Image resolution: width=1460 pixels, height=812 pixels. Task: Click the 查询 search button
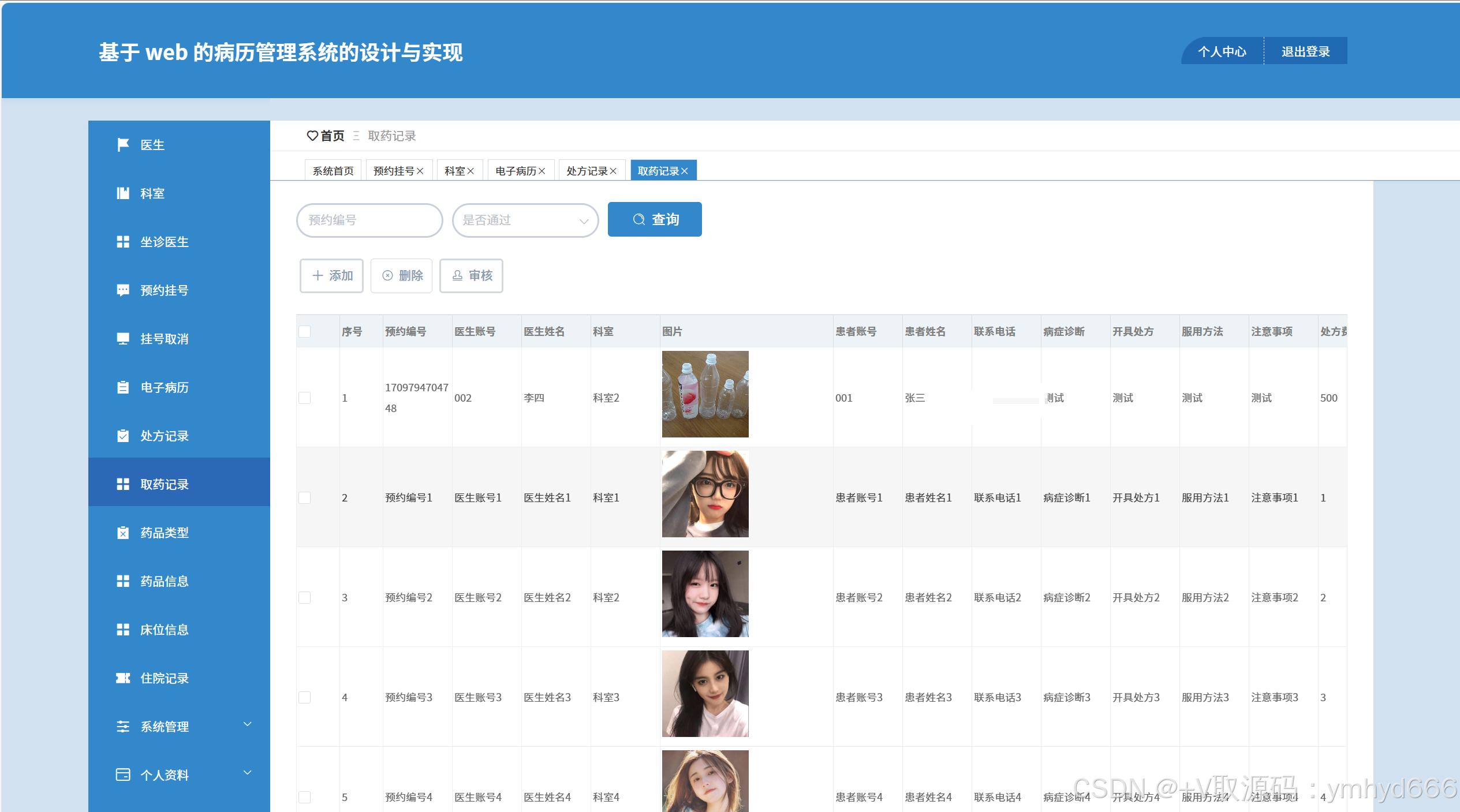pyautogui.click(x=655, y=219)
